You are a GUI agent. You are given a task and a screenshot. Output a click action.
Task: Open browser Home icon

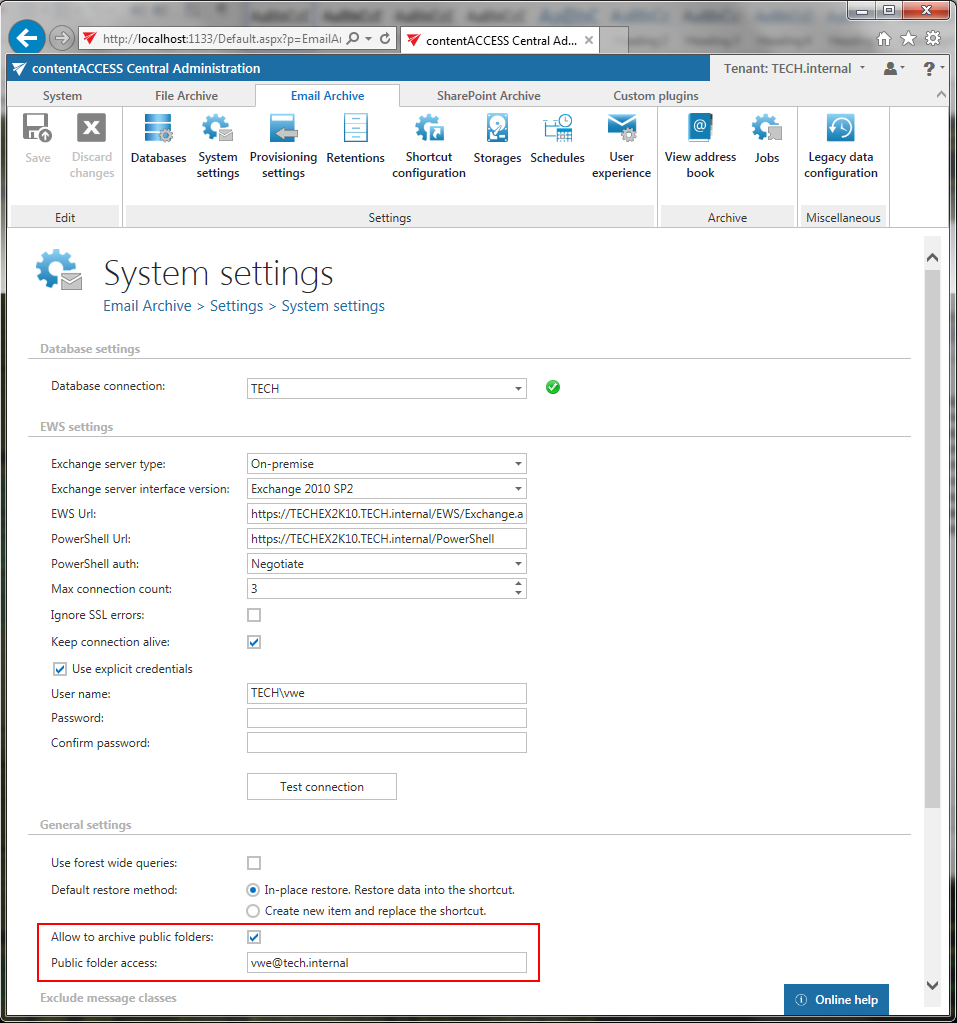[x=883, y=38]
